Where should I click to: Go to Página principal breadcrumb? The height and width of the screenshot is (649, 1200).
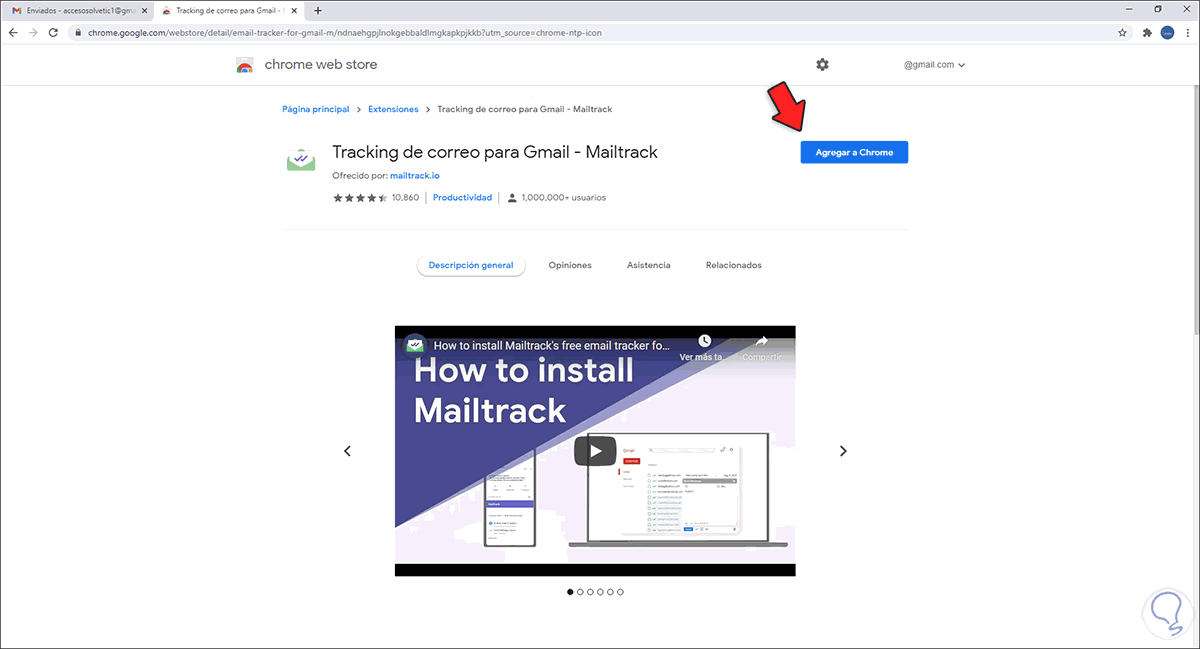pos(316,109)
